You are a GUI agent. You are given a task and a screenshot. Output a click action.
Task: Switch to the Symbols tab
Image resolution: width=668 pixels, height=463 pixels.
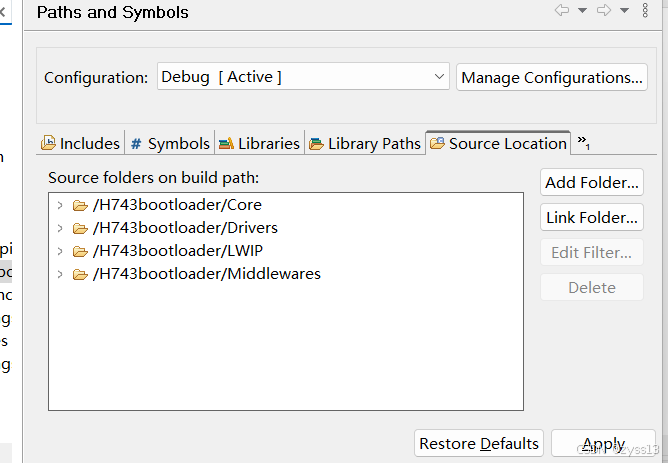coord(170,143)
